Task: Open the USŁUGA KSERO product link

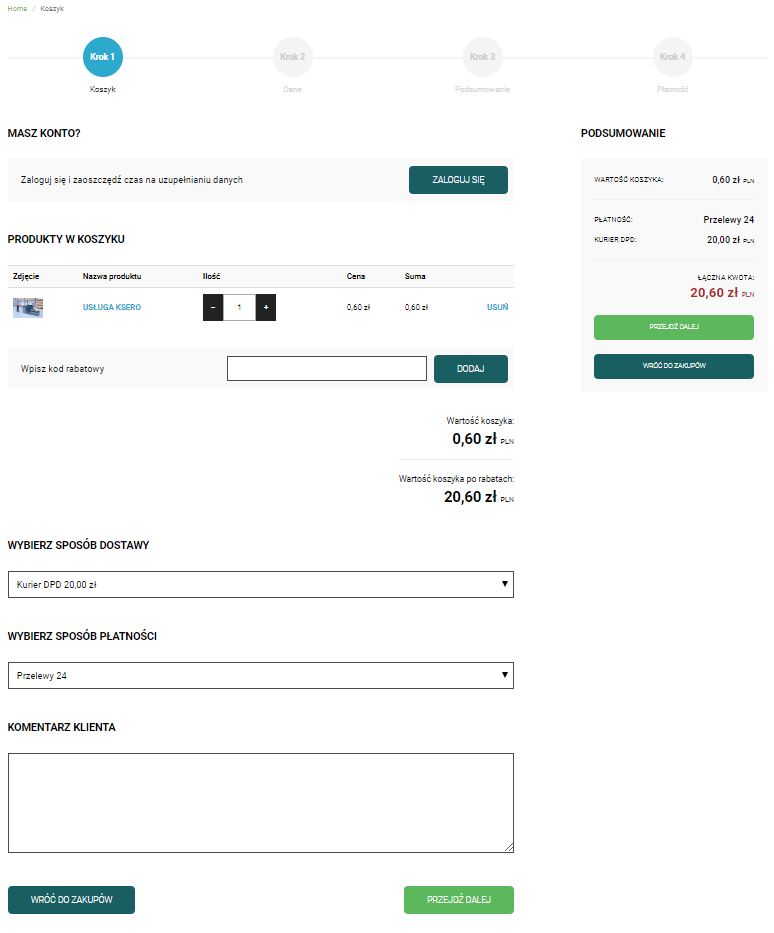Action: (112, 307)
